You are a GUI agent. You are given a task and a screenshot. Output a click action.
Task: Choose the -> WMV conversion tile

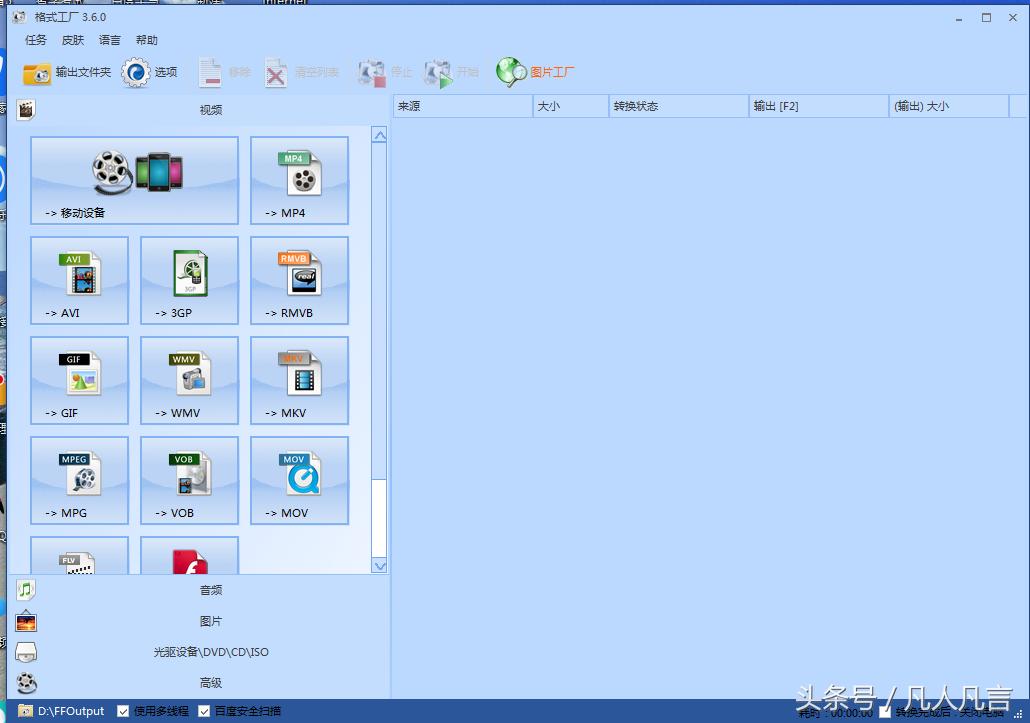189,380
